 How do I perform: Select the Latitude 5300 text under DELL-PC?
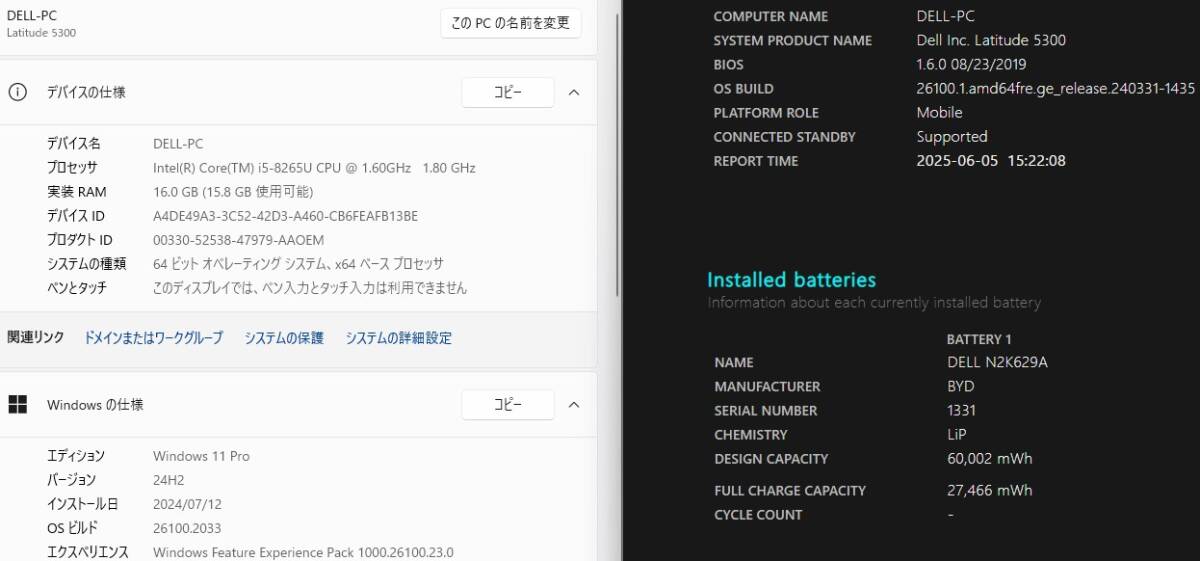pos(41,33)
